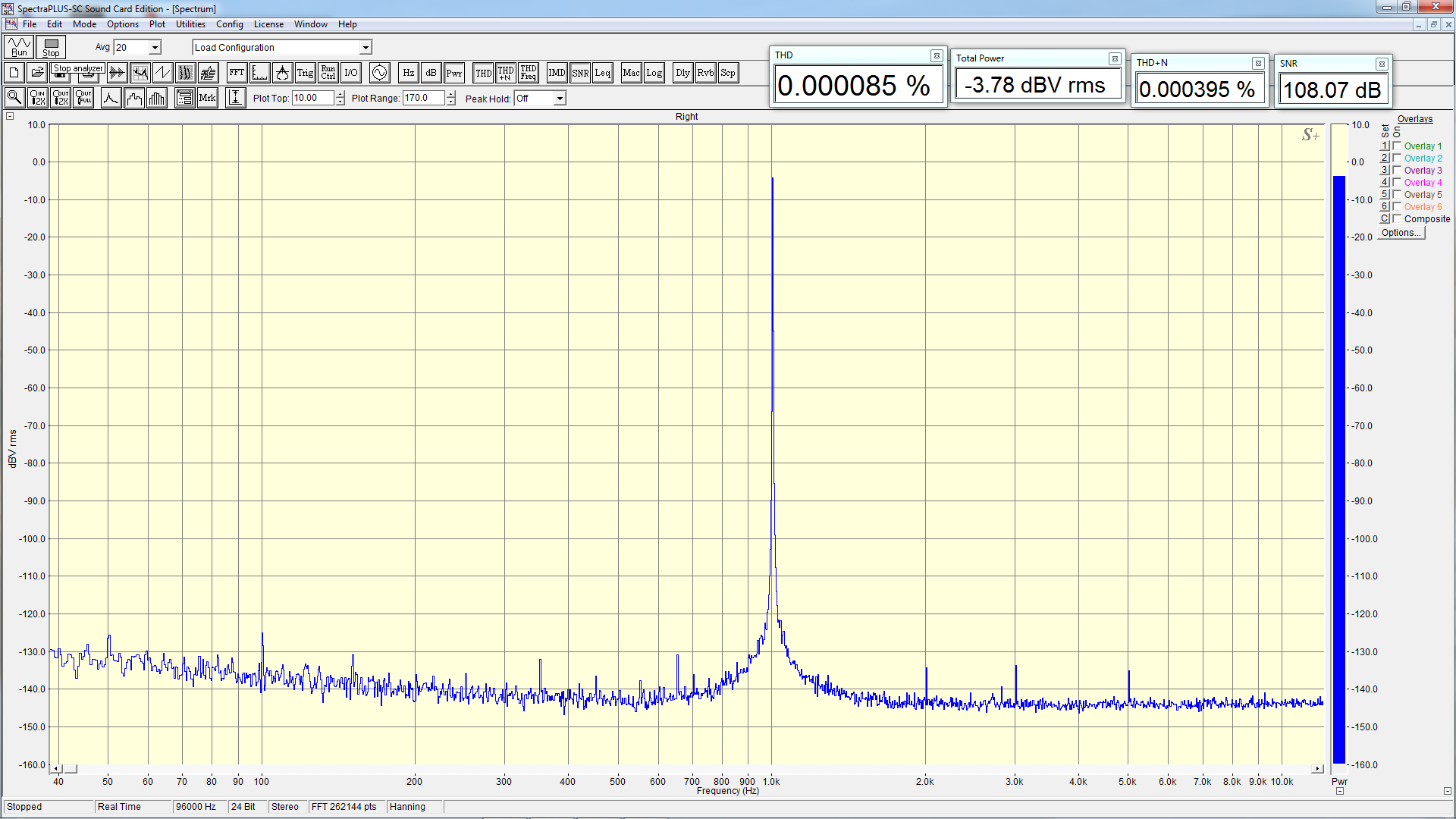Open the Config menu
1456x819 pixels.
[229, 24]
